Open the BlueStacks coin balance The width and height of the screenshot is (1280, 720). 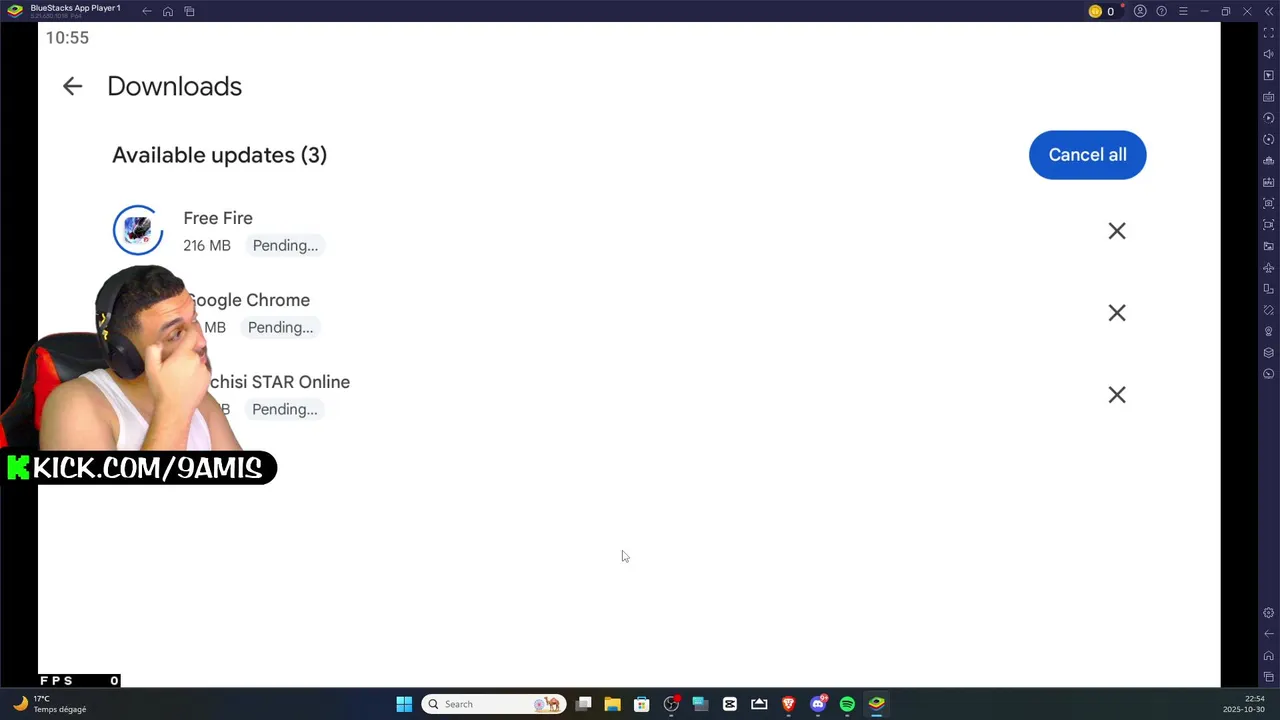[x=1101, y=11]
